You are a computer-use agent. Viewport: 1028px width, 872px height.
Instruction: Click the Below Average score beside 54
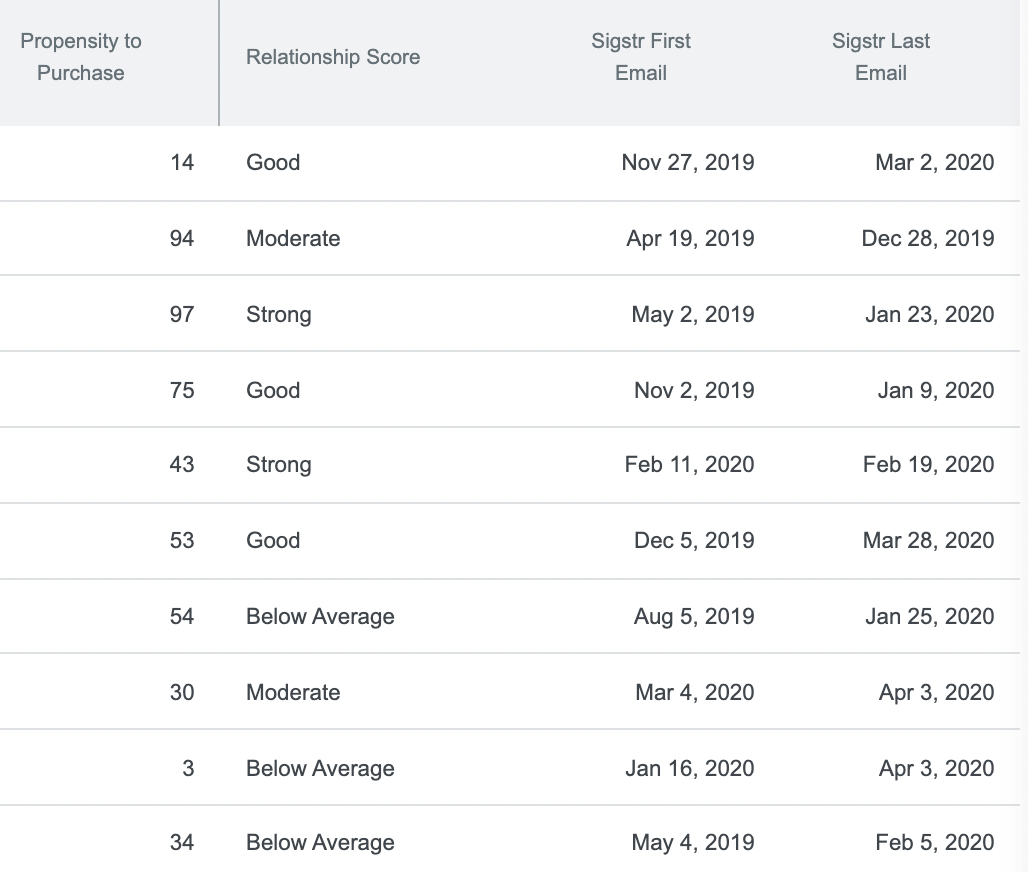(320, 617)
